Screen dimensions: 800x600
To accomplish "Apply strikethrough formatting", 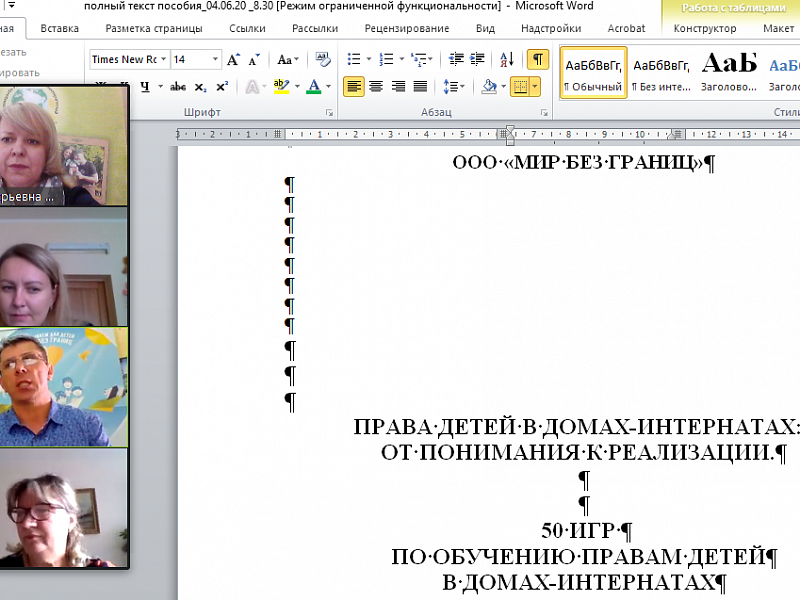I will (x=180, y=87).
